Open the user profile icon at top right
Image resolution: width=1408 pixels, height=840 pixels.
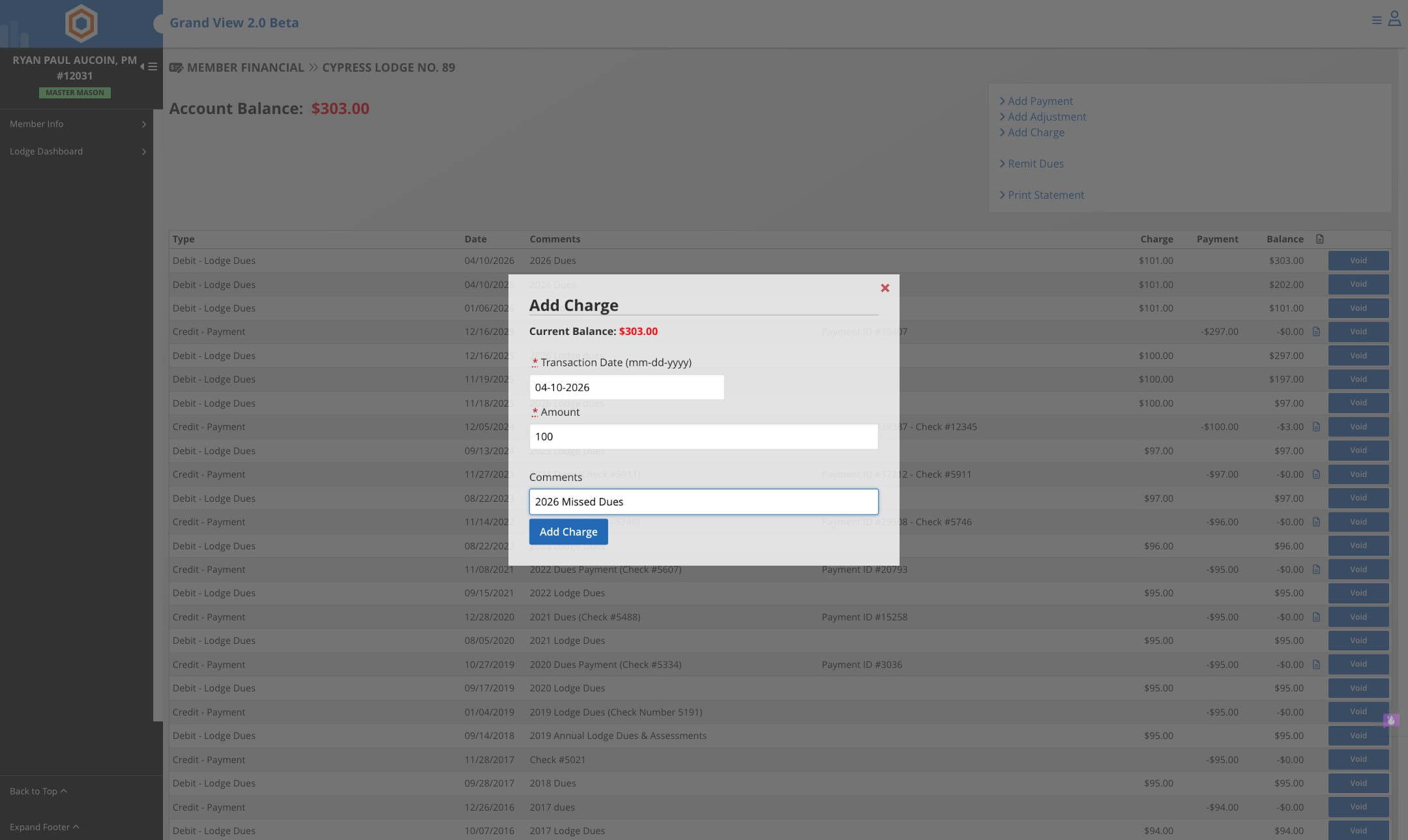point(1394,19)
